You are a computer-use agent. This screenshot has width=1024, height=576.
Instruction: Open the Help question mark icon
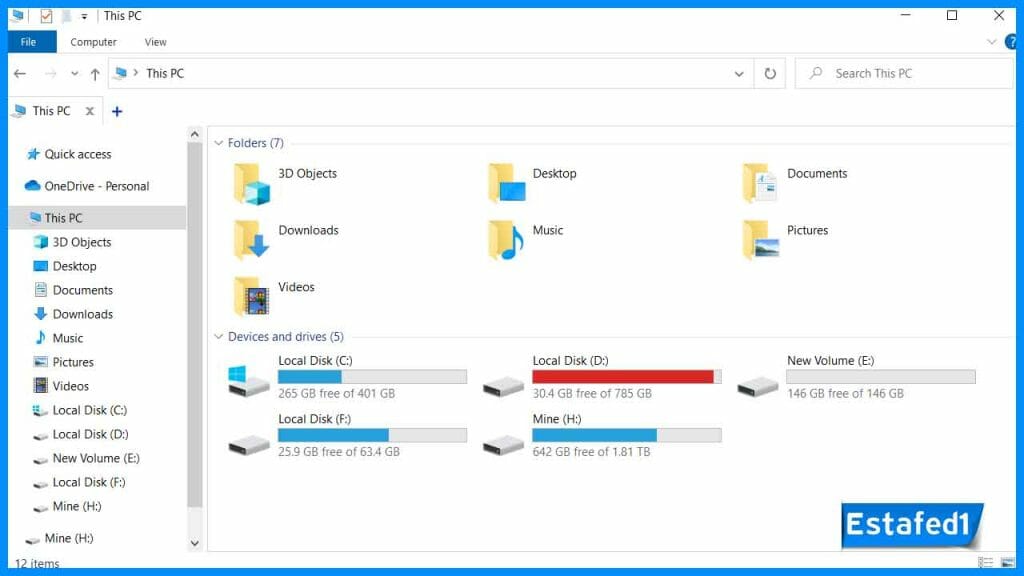point(1012,42)
